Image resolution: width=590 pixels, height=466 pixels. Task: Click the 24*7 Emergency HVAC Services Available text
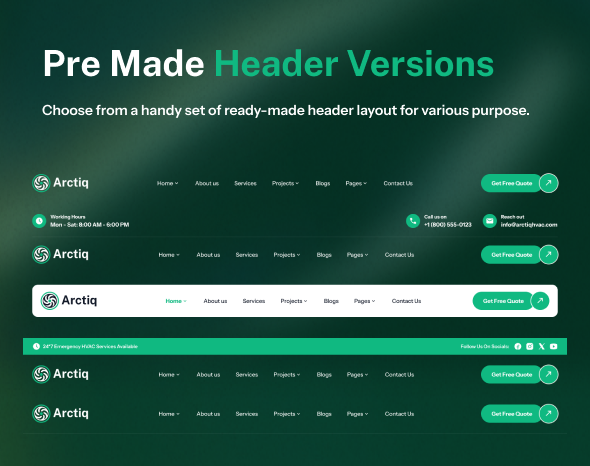coord(90,346)
